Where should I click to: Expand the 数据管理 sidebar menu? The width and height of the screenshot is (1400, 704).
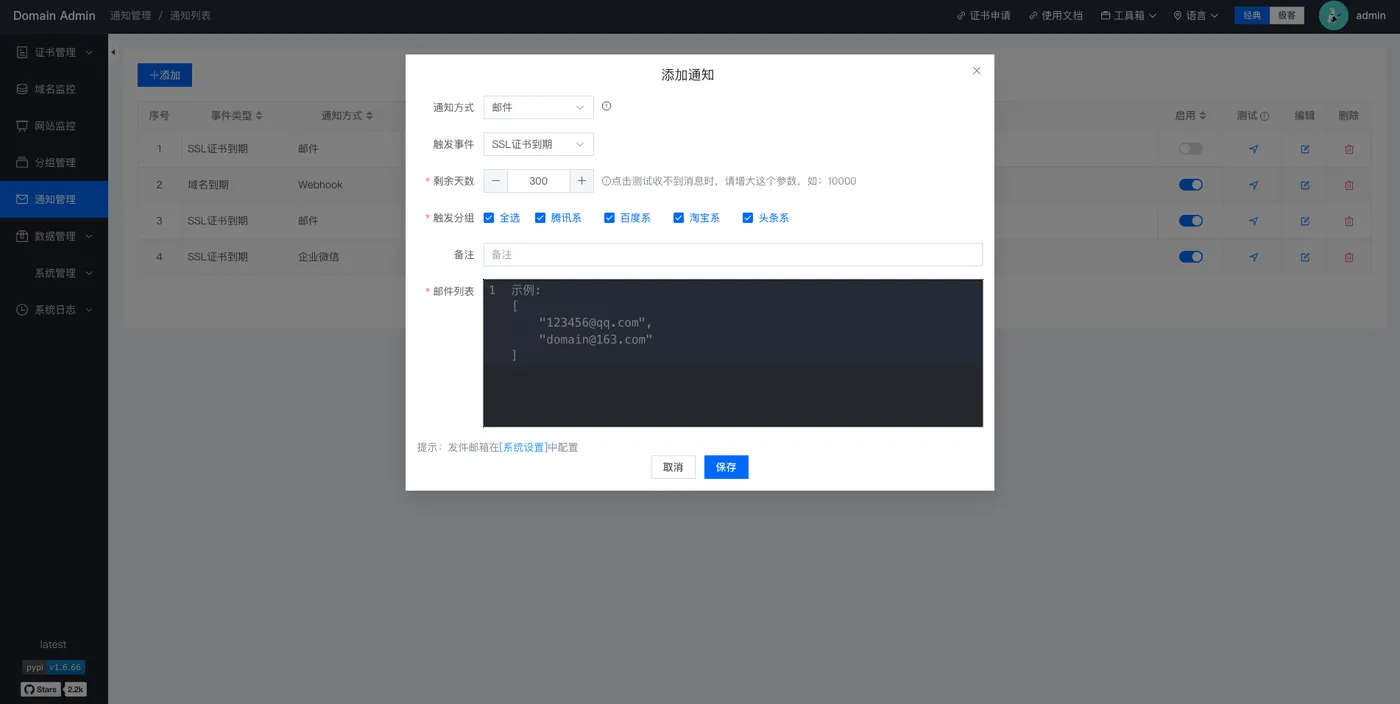point(54,236)
